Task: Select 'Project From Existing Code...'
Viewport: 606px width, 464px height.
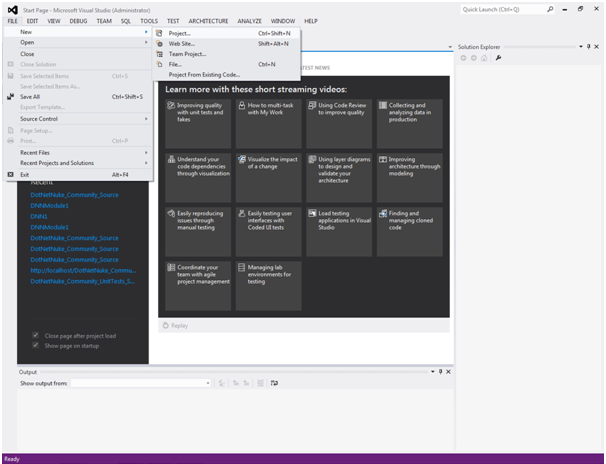Action: coord(226,75)
